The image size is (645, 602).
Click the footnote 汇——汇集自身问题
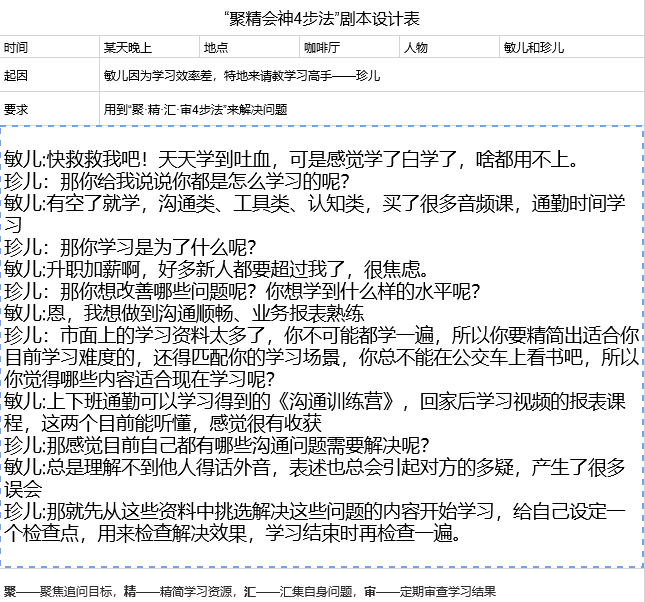[x=298, y=592]
